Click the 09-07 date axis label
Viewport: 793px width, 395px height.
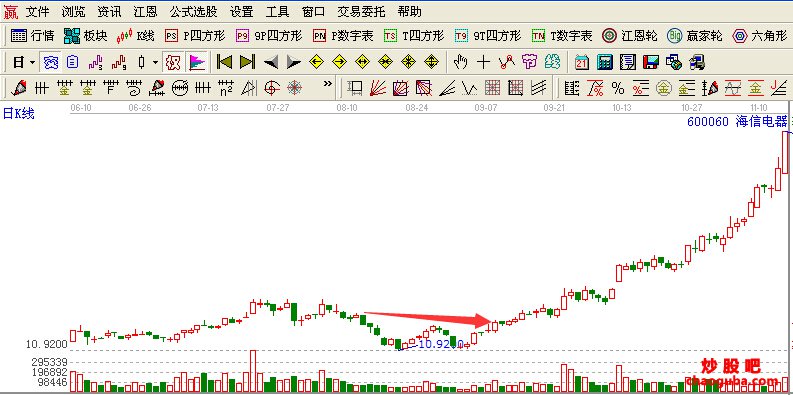click(x=485, y=107)
